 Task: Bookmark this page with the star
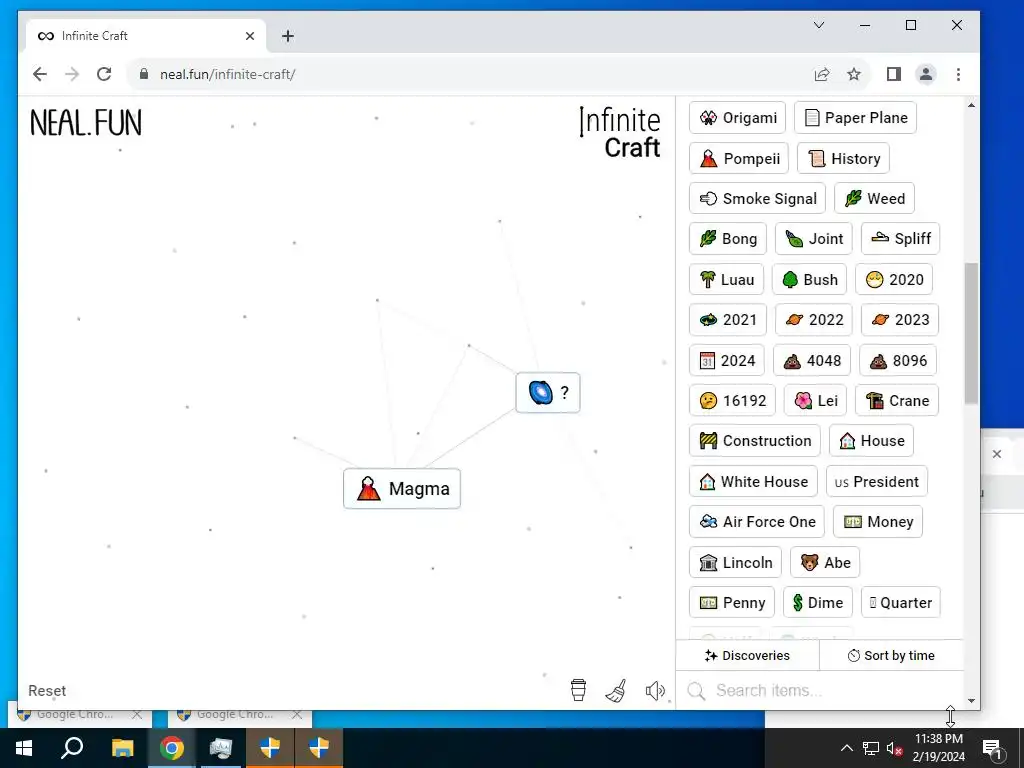[854, 74]
